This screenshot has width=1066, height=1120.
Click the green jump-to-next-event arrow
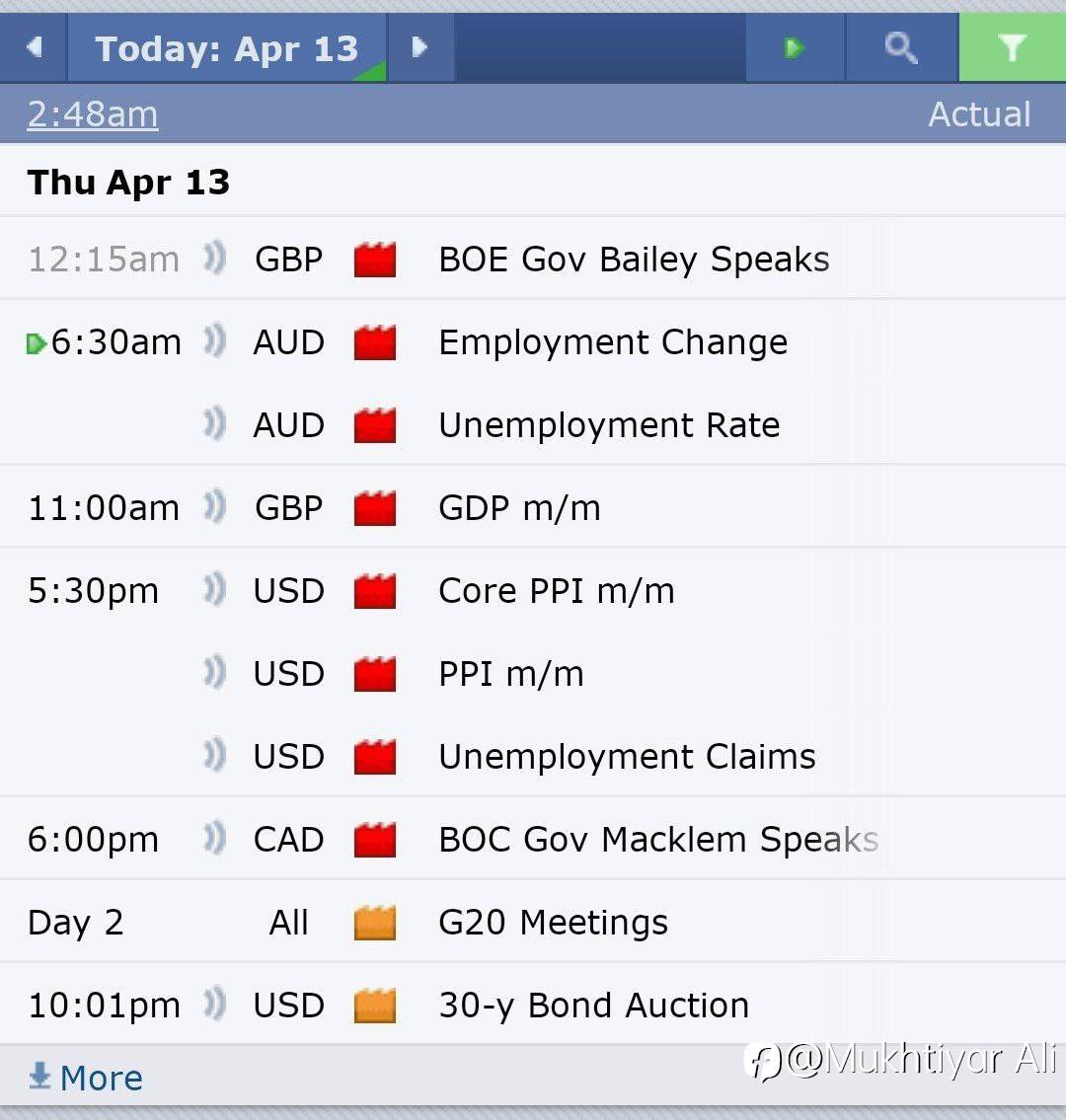[795, 47]
